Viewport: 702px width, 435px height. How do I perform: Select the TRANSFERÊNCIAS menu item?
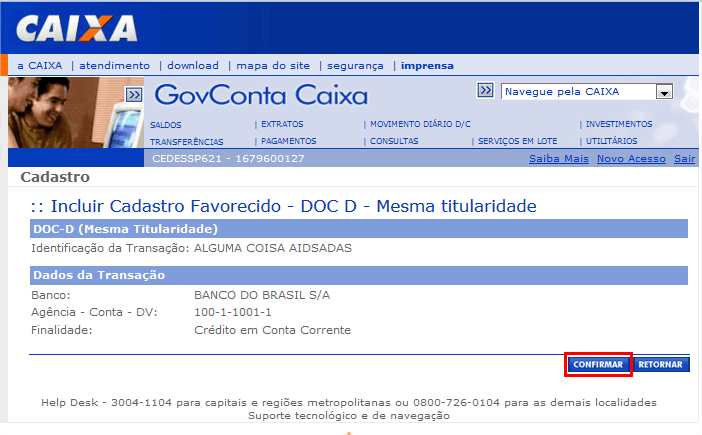pyautogui.click(x=187, y=142)
